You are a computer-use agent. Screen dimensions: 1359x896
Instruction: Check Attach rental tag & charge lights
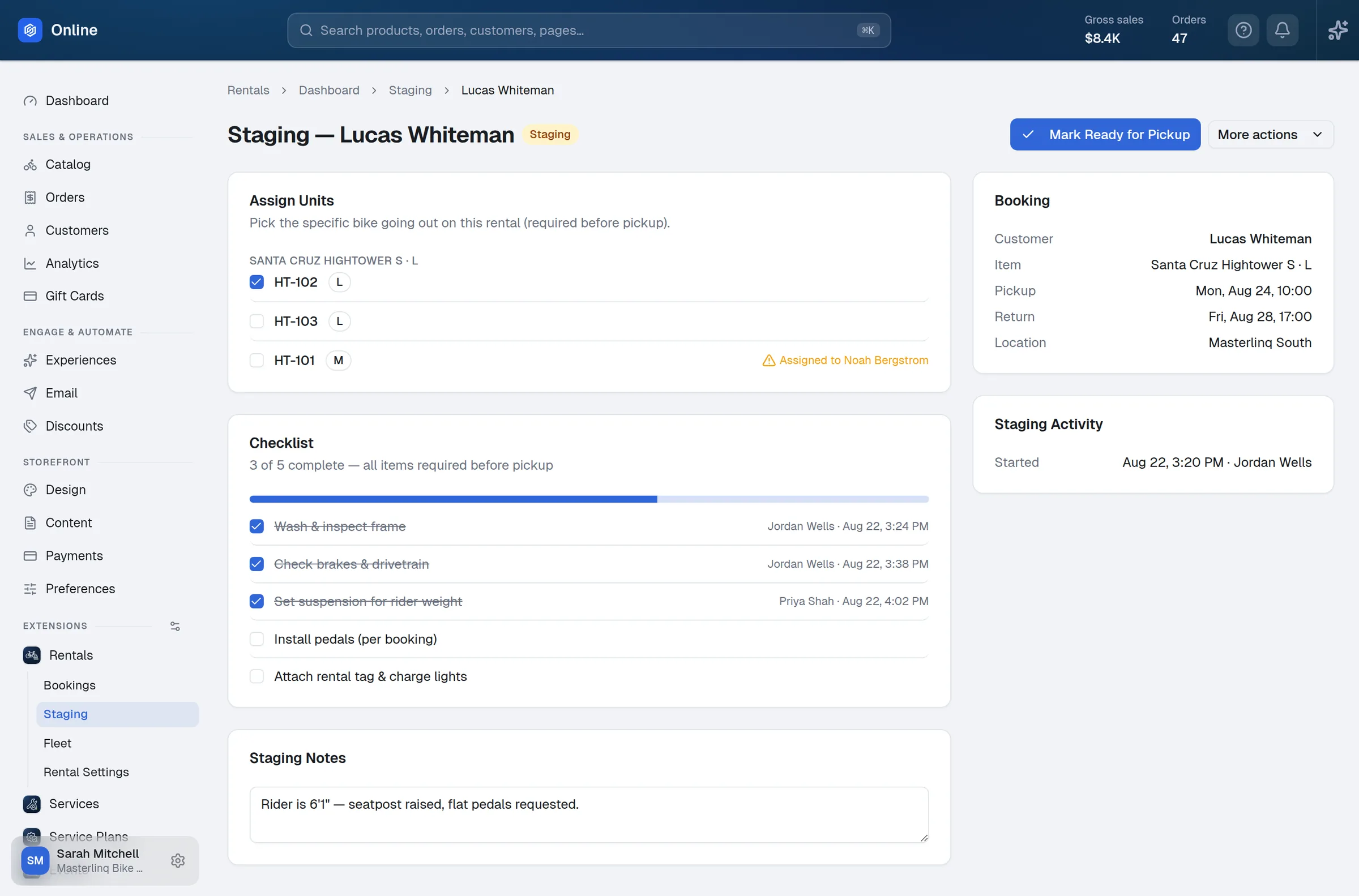coord(257,676)
